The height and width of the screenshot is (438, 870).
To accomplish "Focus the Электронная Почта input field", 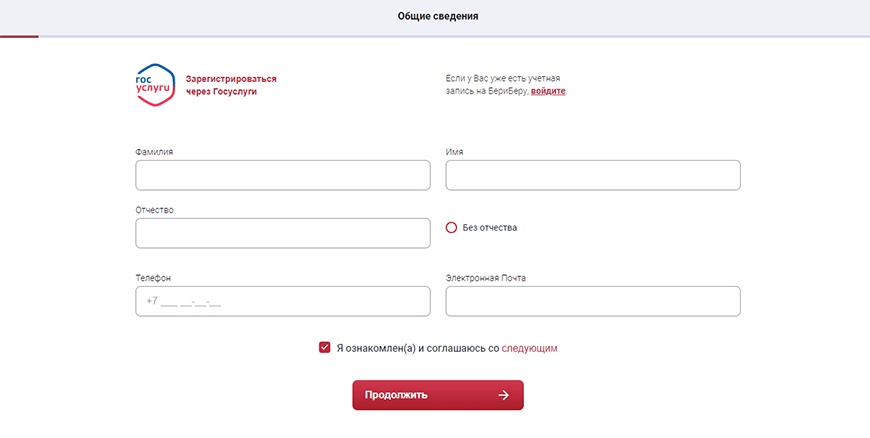I will pyautogui.click(x=593, y=301).
